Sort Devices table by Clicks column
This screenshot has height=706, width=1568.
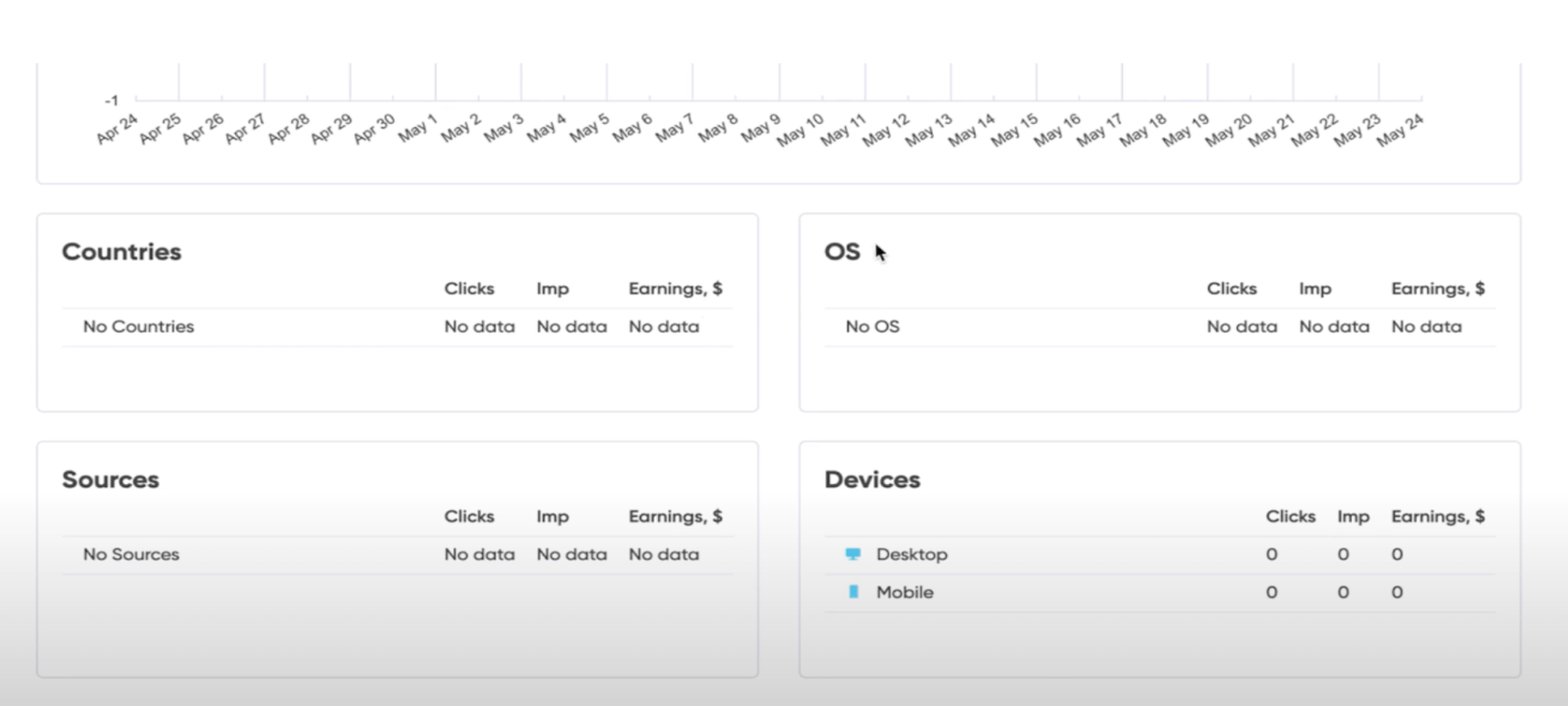pyautogui.click(x=1289, y=516)
